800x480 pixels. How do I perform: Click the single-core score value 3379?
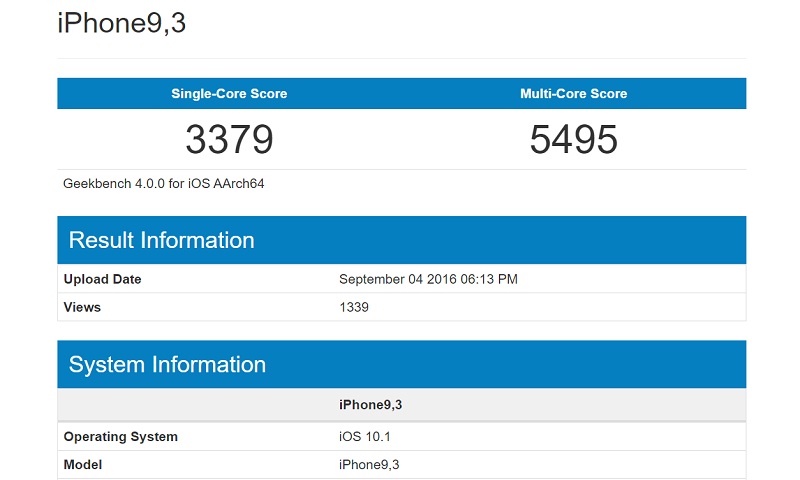click(229, 140)
